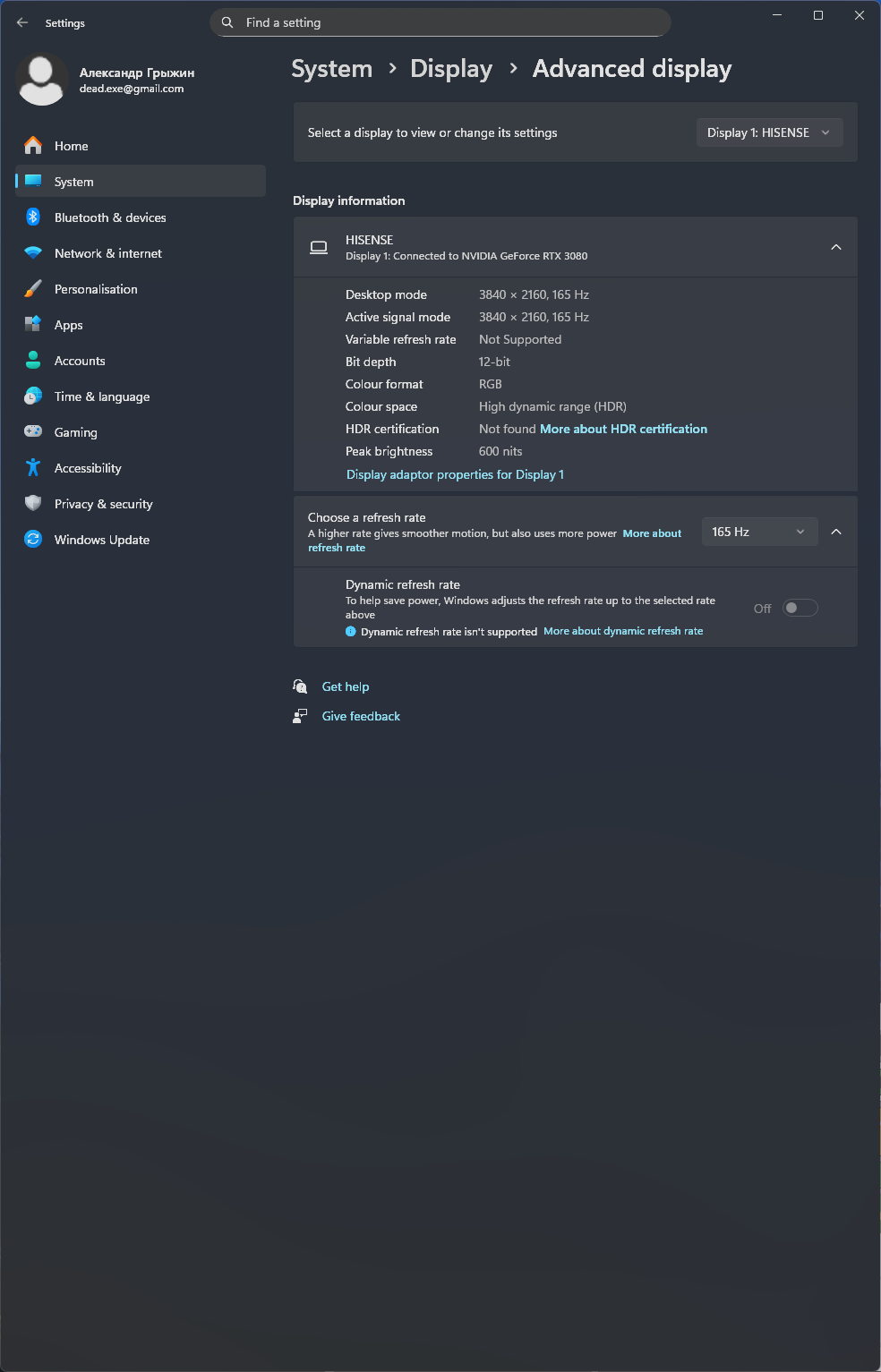Click the Get help link
The width and height of the screenshot is (881, 1372).
tap(346, 686)
